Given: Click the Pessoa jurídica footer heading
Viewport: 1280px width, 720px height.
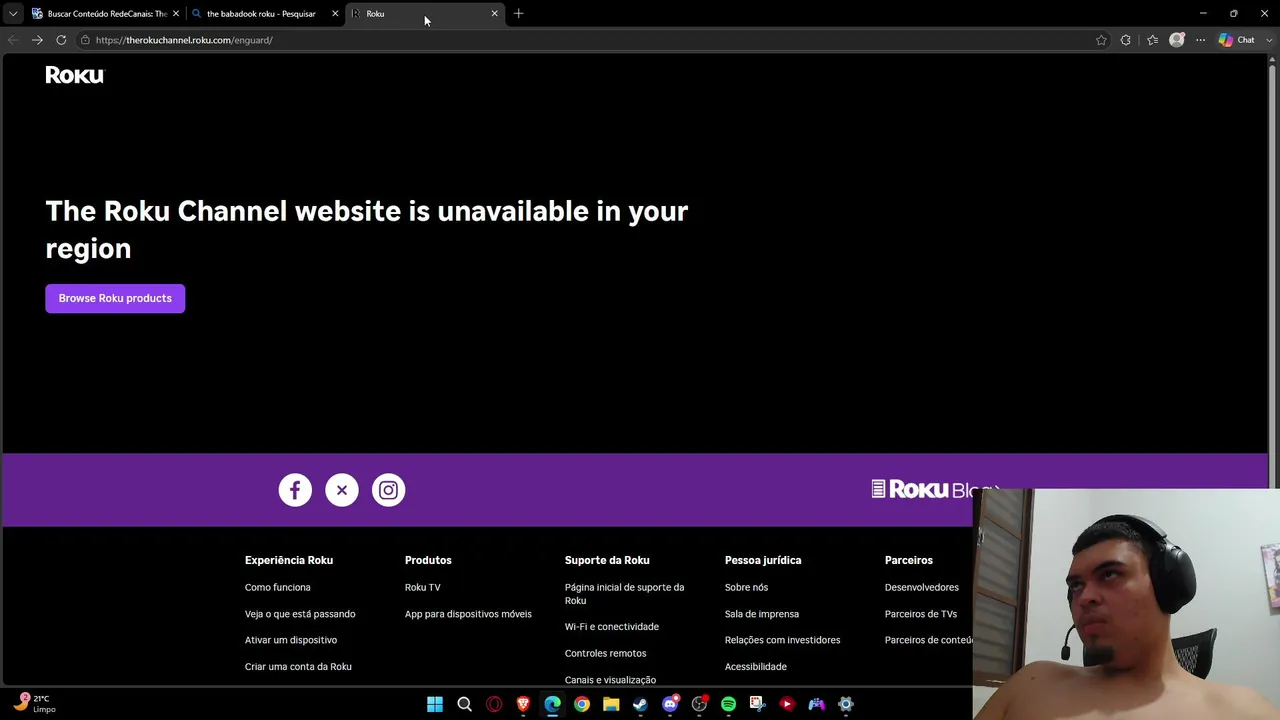Looking at the screenshot, I should coord(763,561).
